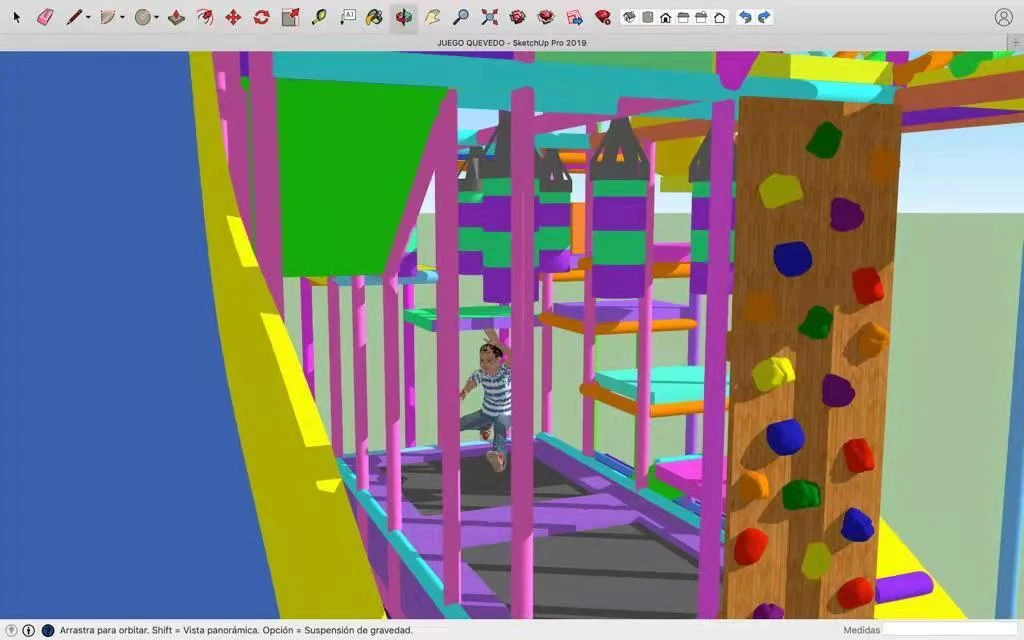The image size is (1024, 640).
Task: Select the Arc tool
Action: (x=108, y=17)
